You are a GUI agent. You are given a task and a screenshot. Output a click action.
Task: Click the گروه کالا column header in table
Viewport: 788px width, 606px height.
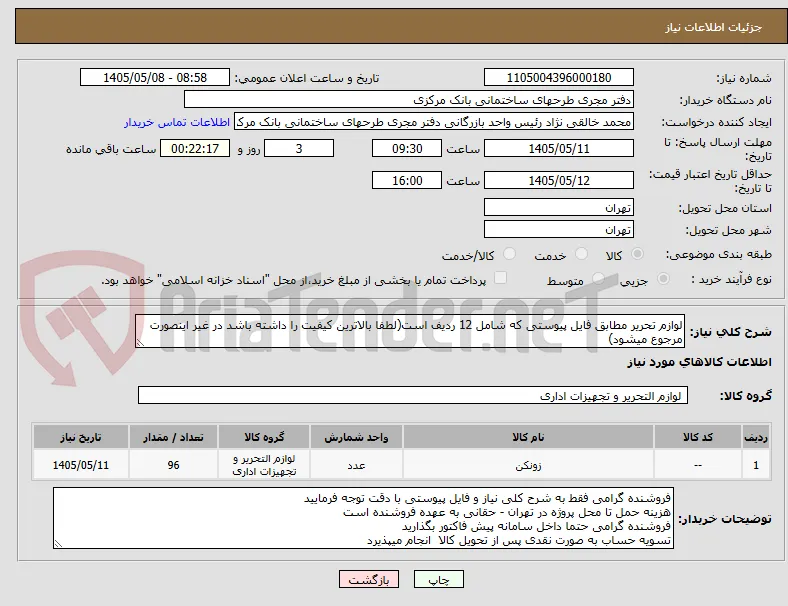coord(264,437)
